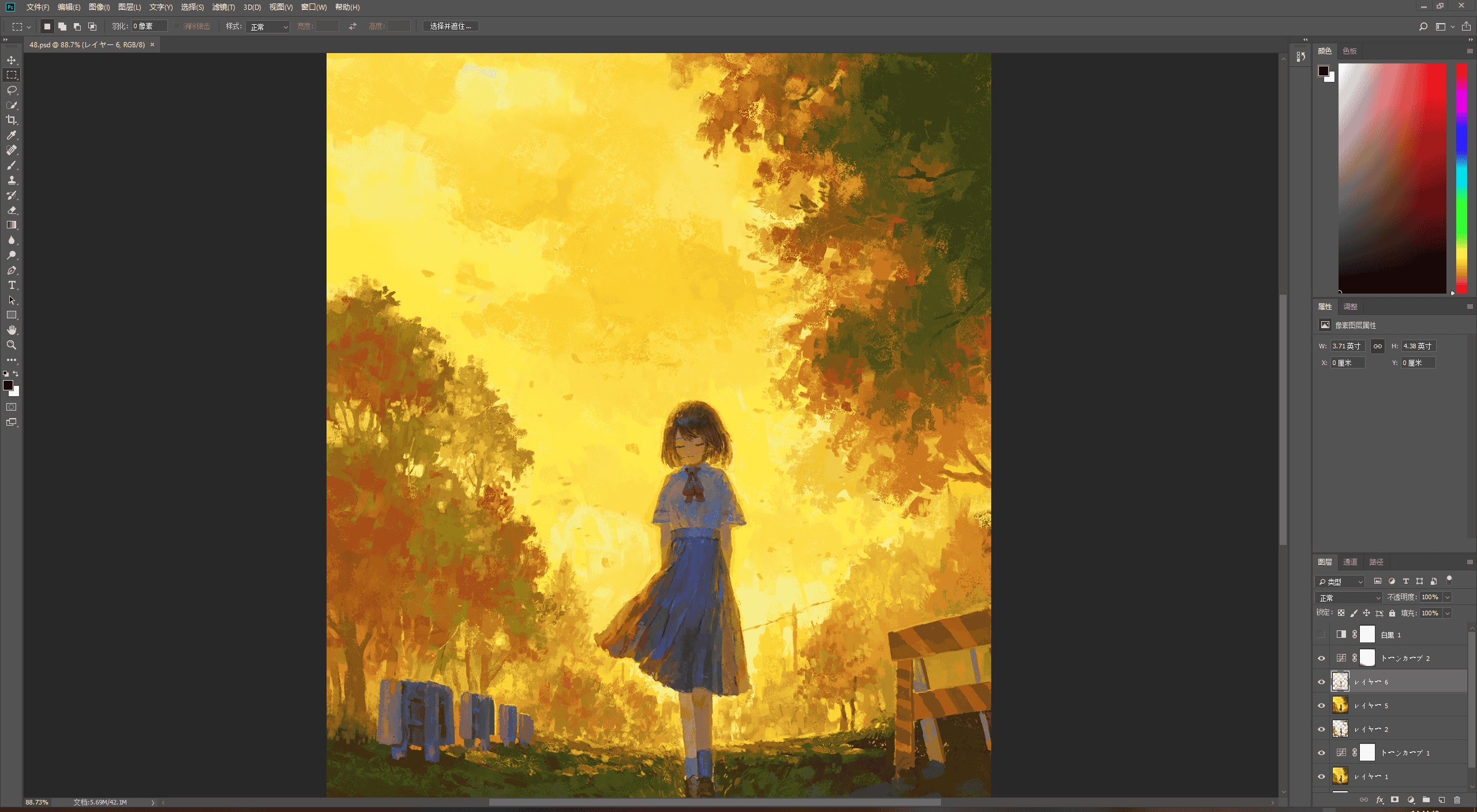The height and width of the screenshot is (812, 1477).
Task: Open the 不透明度 opacity slider dropdown
Action: (x=1447, y=597)
